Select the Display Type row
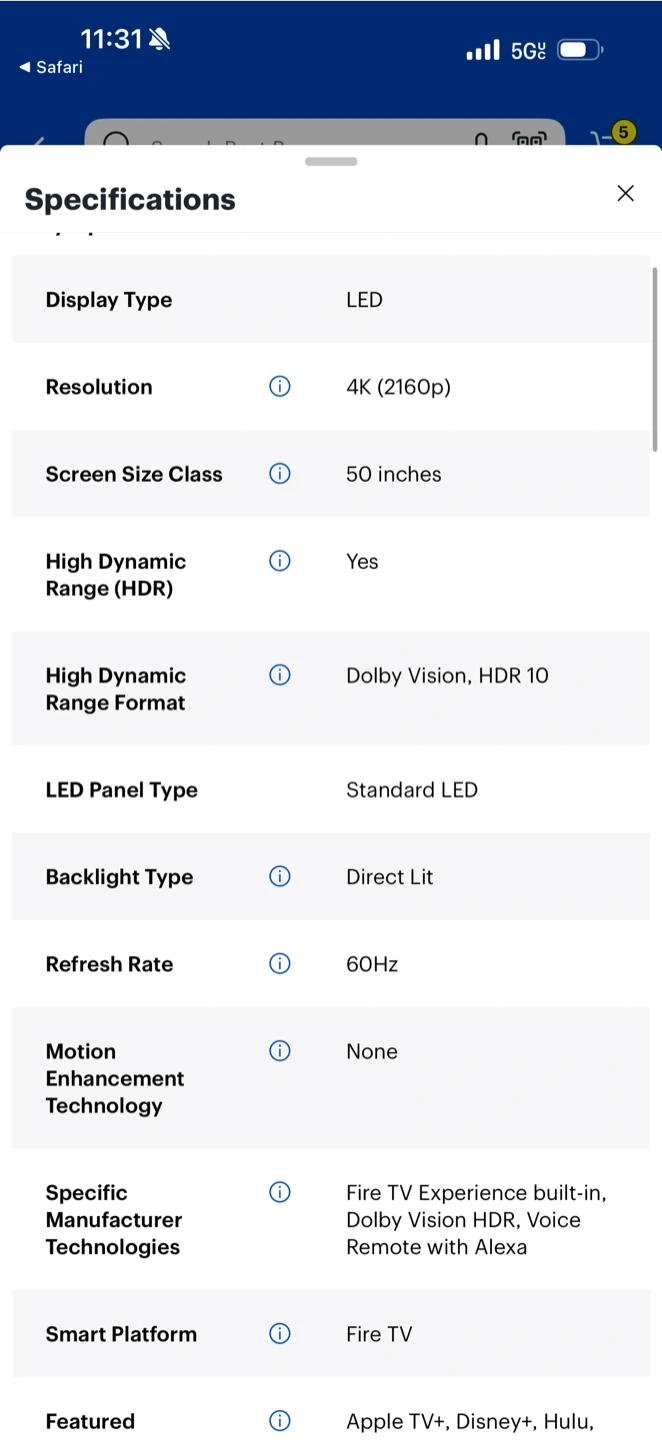 330,300
